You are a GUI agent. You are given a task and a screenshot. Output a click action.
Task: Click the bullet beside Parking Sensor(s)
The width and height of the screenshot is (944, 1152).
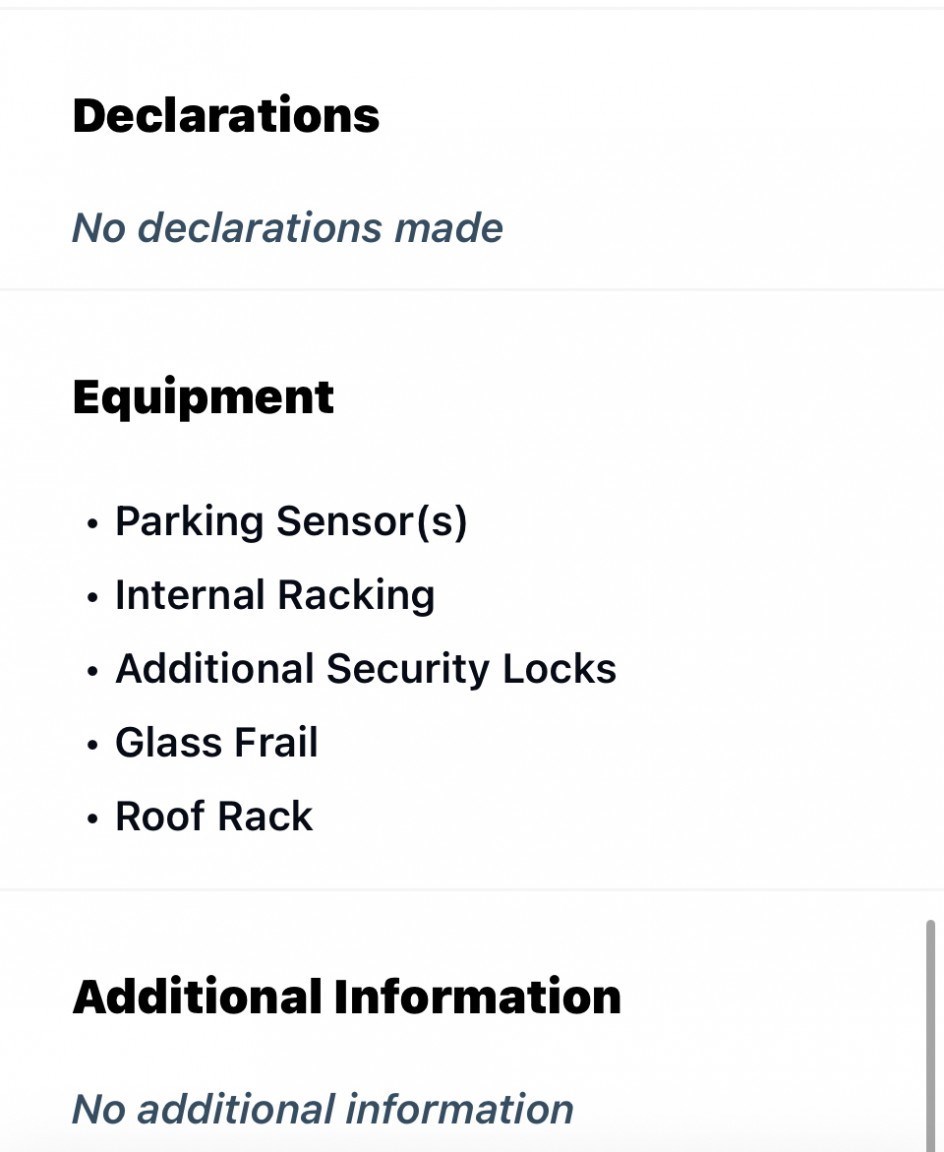pyautogui.click(x=93, y=523)
